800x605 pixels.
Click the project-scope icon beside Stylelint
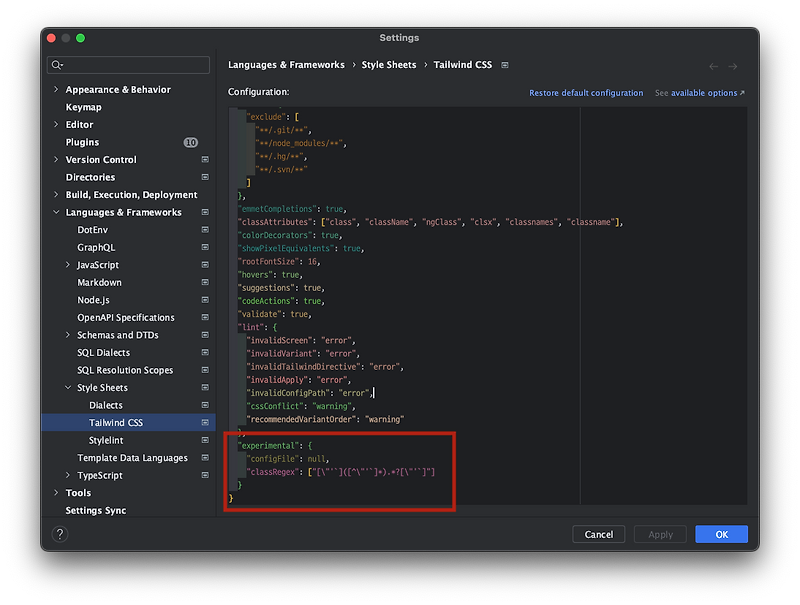tap(205, 439)
